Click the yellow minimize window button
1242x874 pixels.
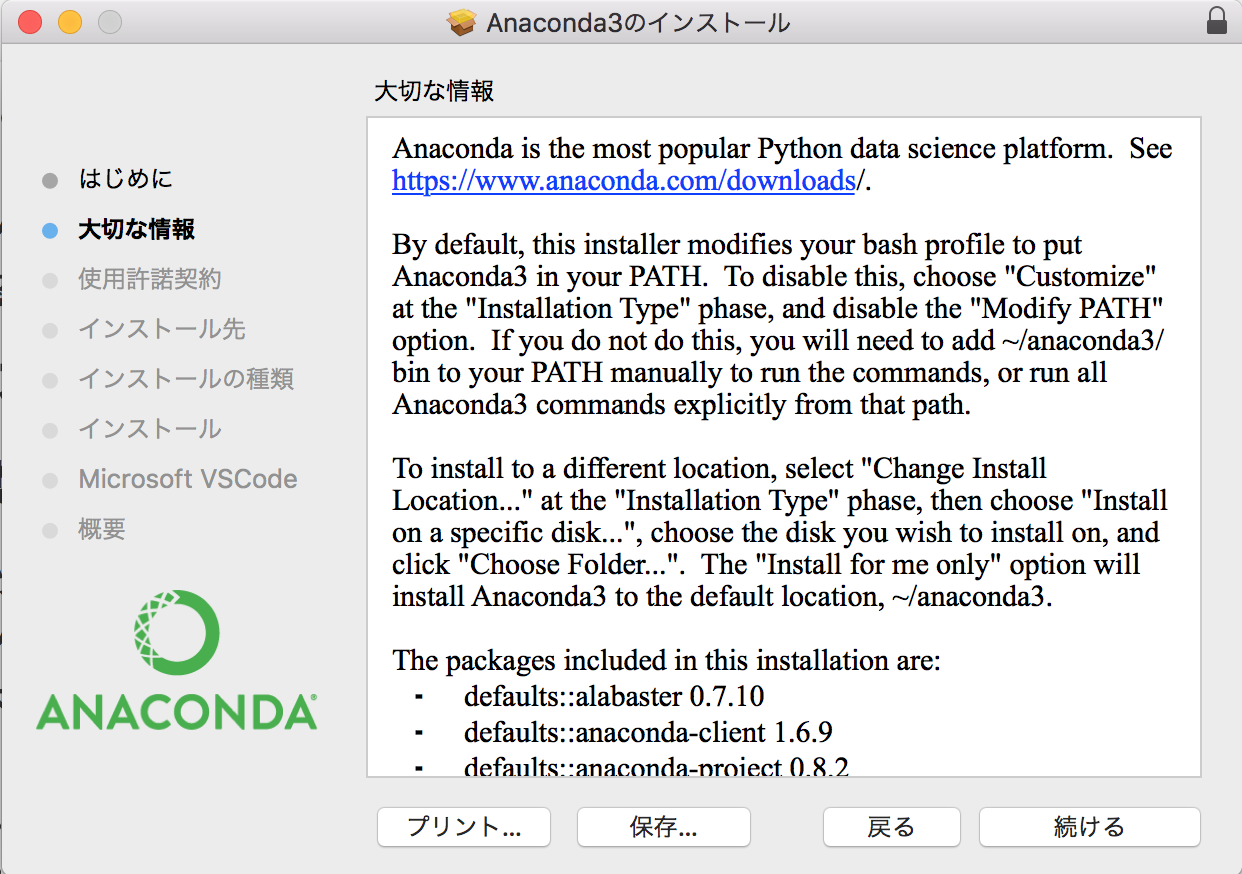pos(69,22)
